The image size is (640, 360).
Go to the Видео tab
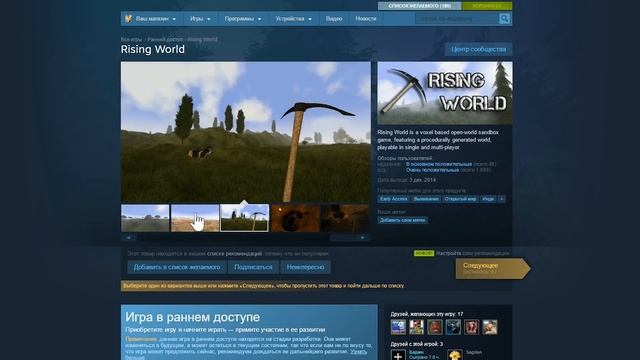[334, 19]
